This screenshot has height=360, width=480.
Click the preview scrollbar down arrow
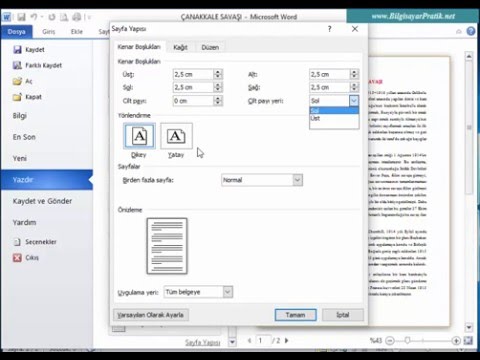point(469,328)
